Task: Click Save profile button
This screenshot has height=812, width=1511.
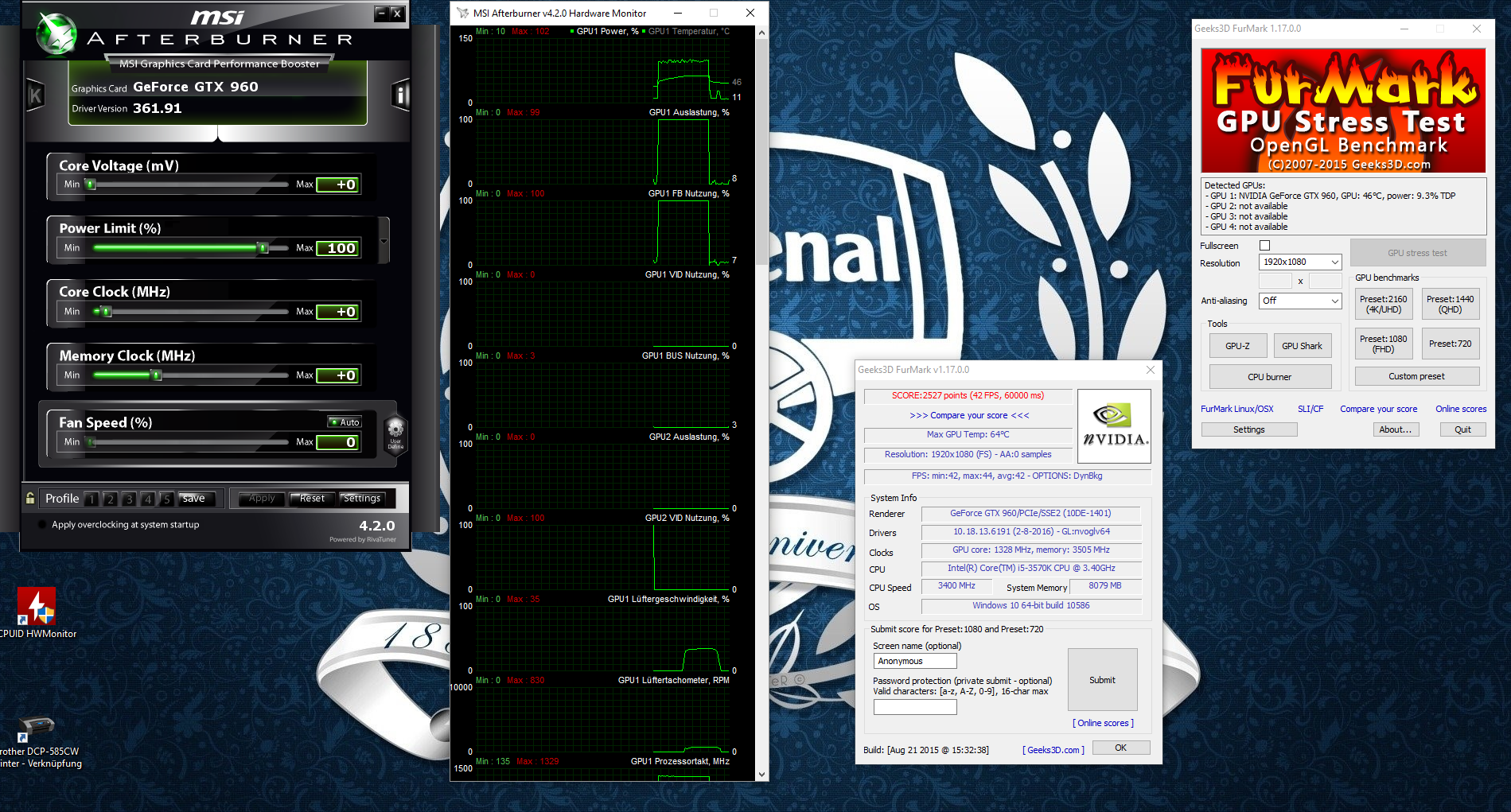Action: (x=196, y=499)
